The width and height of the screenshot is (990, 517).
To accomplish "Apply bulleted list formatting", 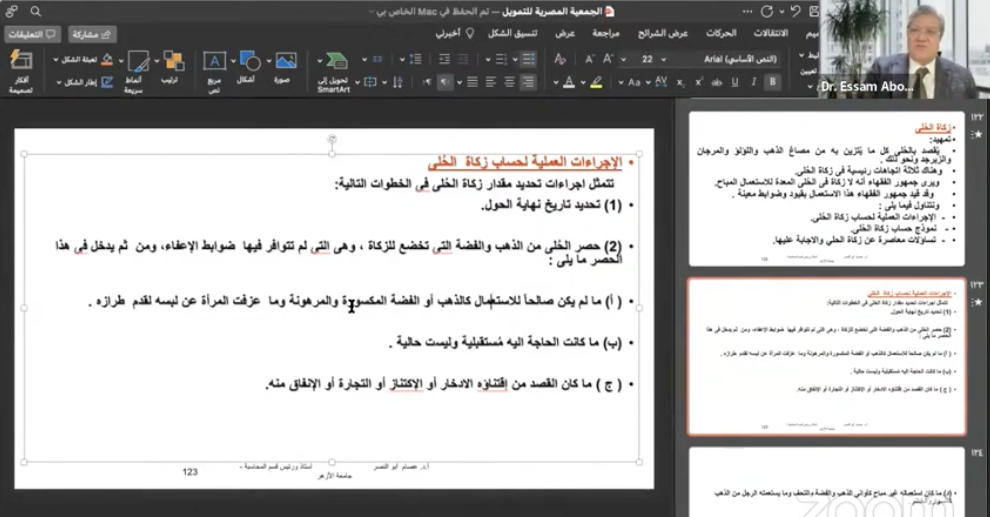I will tap(529, 59).
